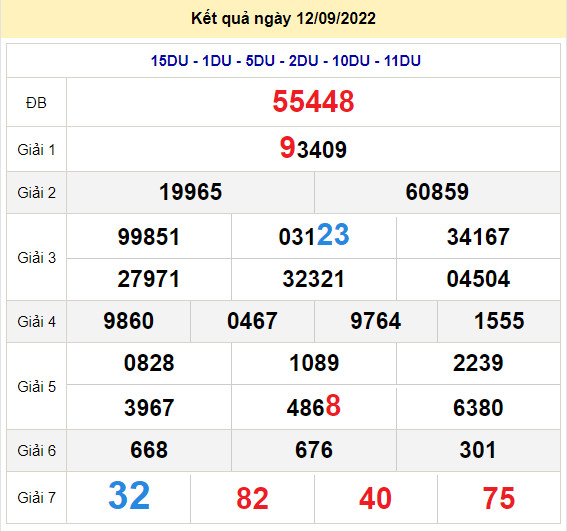The height and width of the screenshot is (531, 567).
Task: Select Giải 2 number 19965
Action: pos(191,192)
